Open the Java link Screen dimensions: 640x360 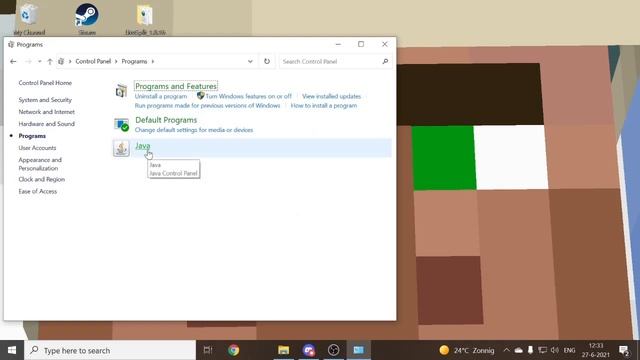142,146
